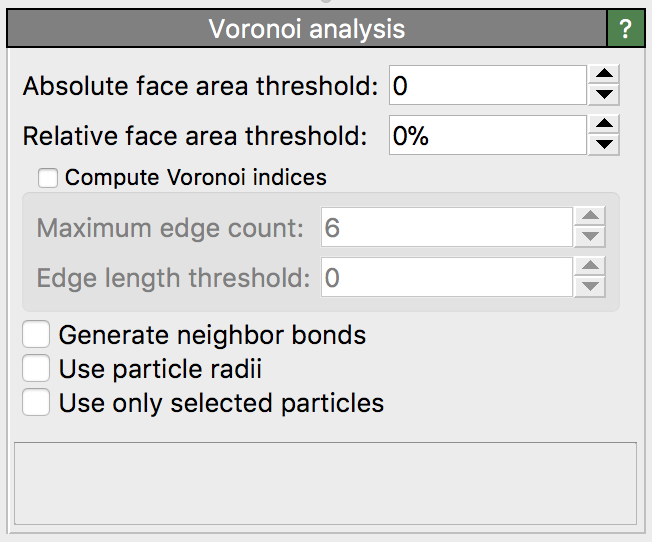The image size is (652, 542).
Task: Toggle Generate neighbor bonds option
Action: 37,334
